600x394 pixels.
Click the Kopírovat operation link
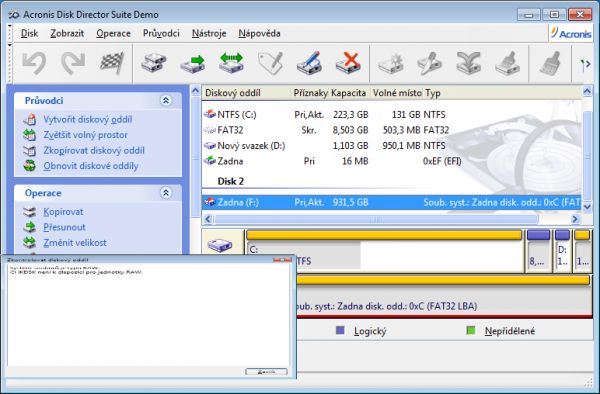[x=63, y=212]
